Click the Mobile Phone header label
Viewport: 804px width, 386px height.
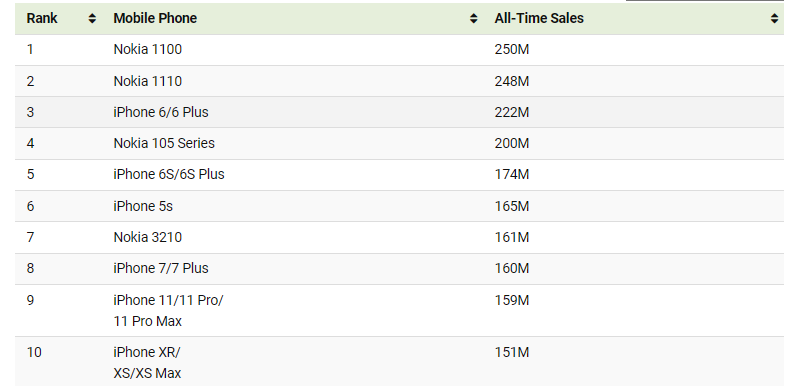click(x=155, y=18)
